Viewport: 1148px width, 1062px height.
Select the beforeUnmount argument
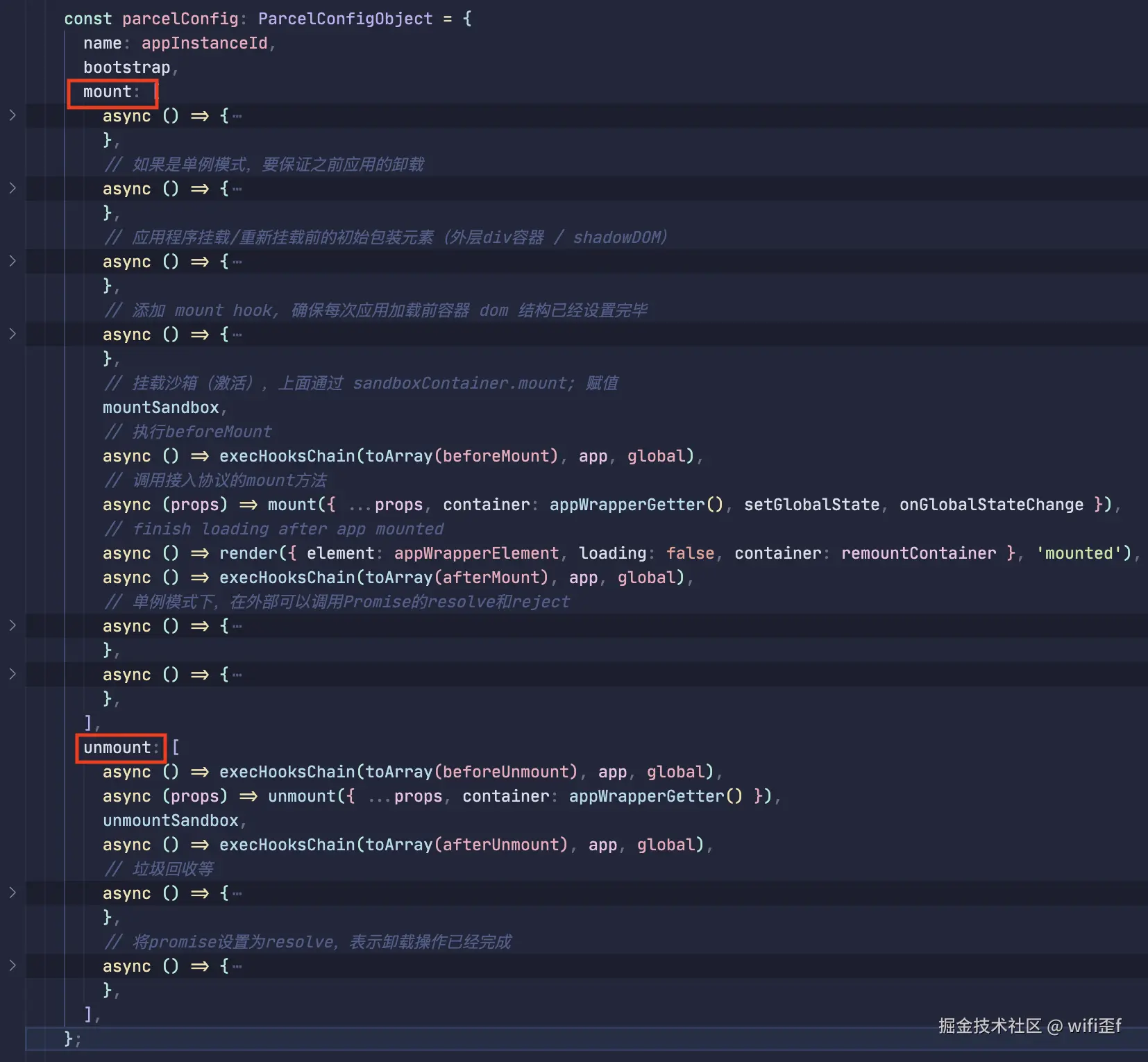[x=506, y=772]
